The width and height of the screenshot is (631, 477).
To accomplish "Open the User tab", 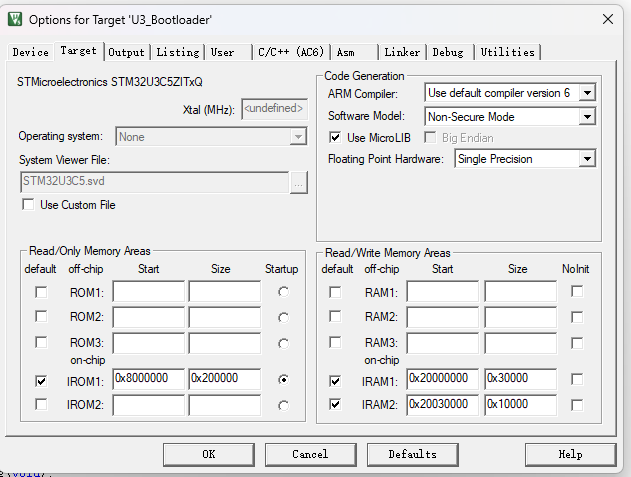I will 228,52.
